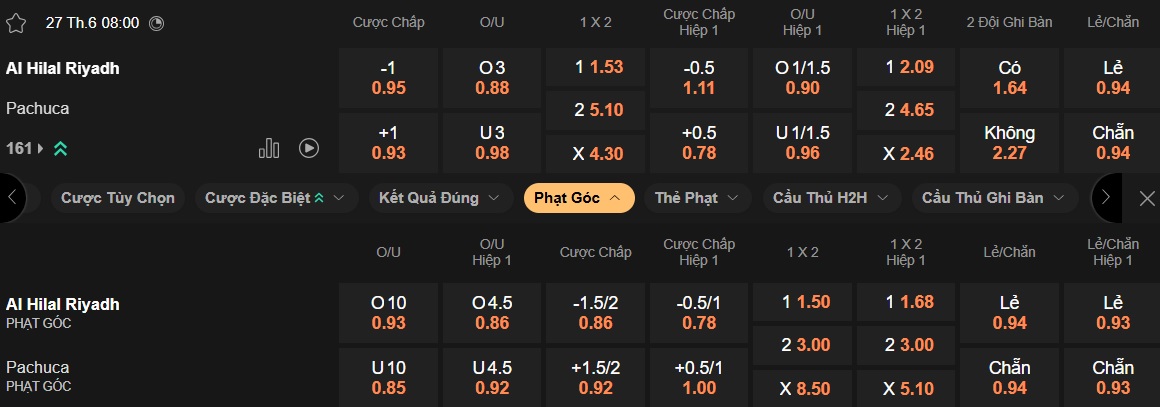This screenshot has width=1160, height=407.
Task: Bet Over 3 goals at 0.88
Action: click(x=493, y=78)
